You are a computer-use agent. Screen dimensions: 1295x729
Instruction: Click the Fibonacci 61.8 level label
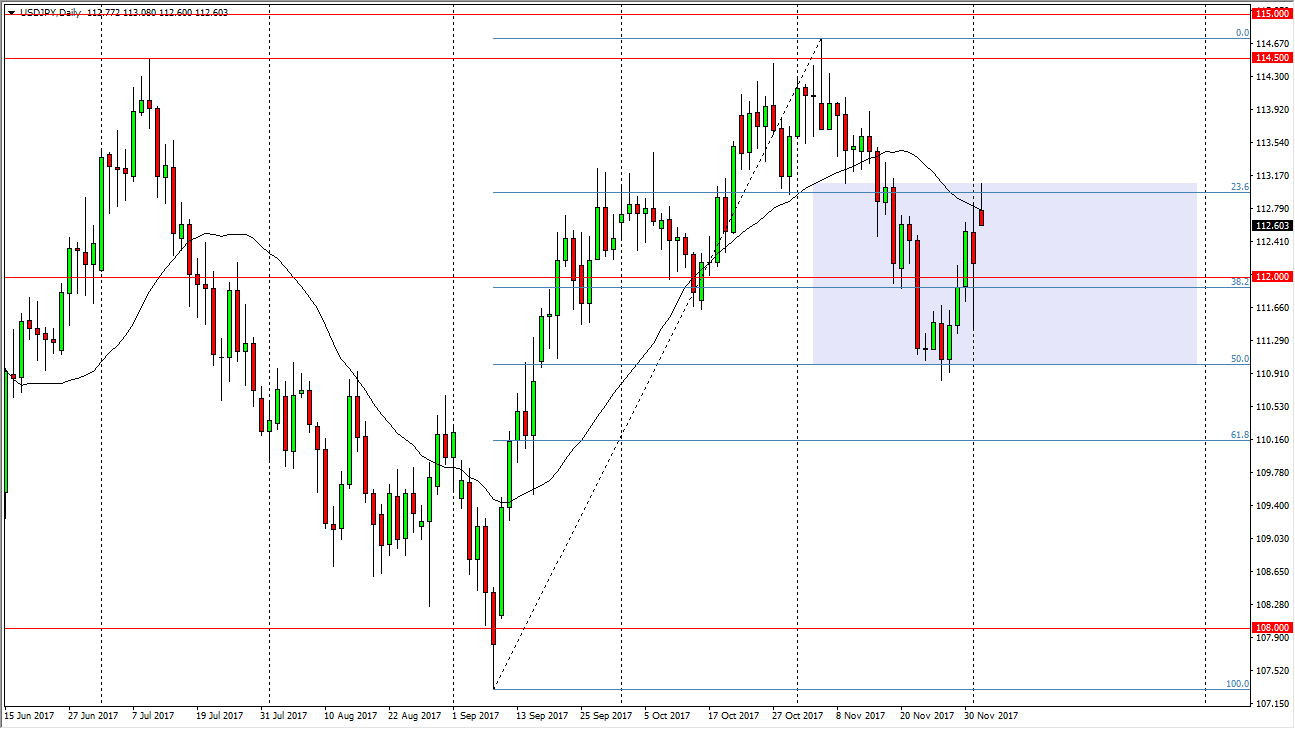click(x=1240, y=435)
